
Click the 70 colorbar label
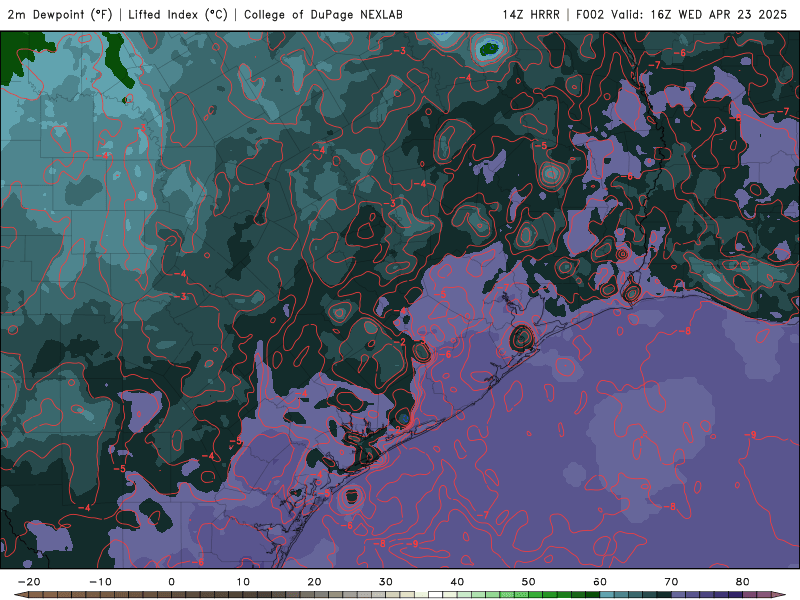tap(671, 582)
